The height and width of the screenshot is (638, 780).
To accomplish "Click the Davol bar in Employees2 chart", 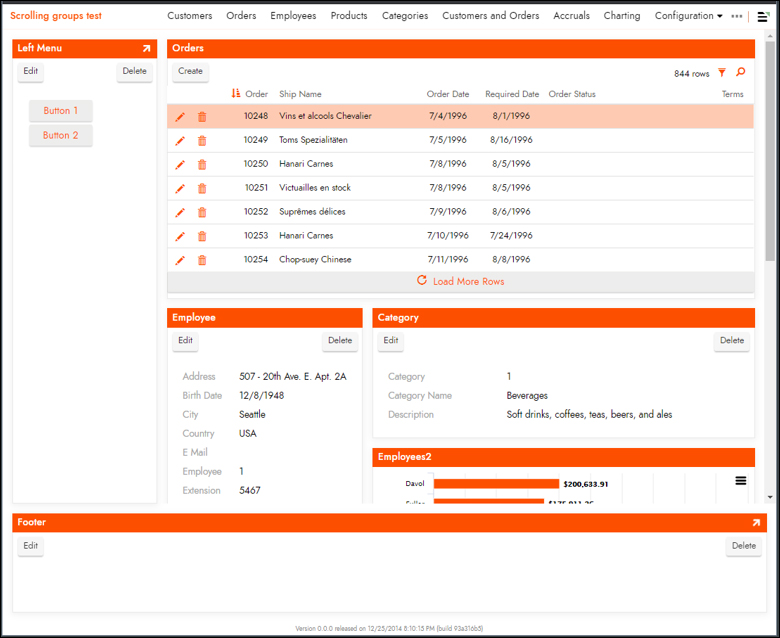I will coord(496,484).
